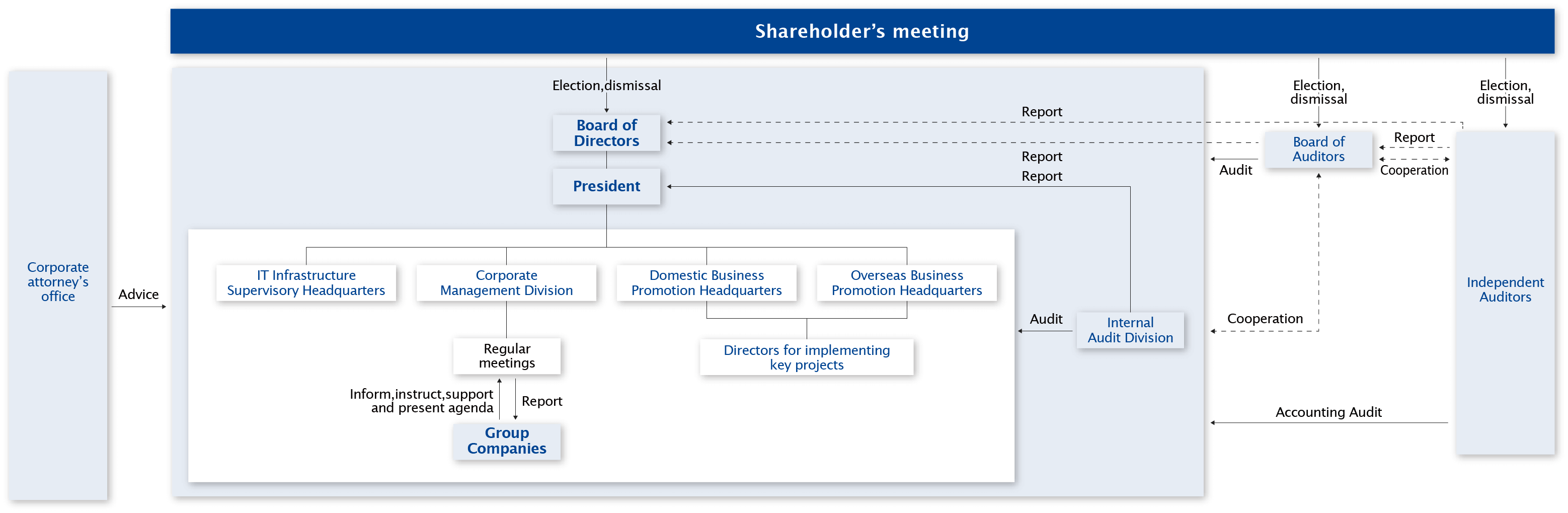The height and width of the screenshot is (513, 1568).
Task: Select the Board of Directors box
Action: [606, 133]
